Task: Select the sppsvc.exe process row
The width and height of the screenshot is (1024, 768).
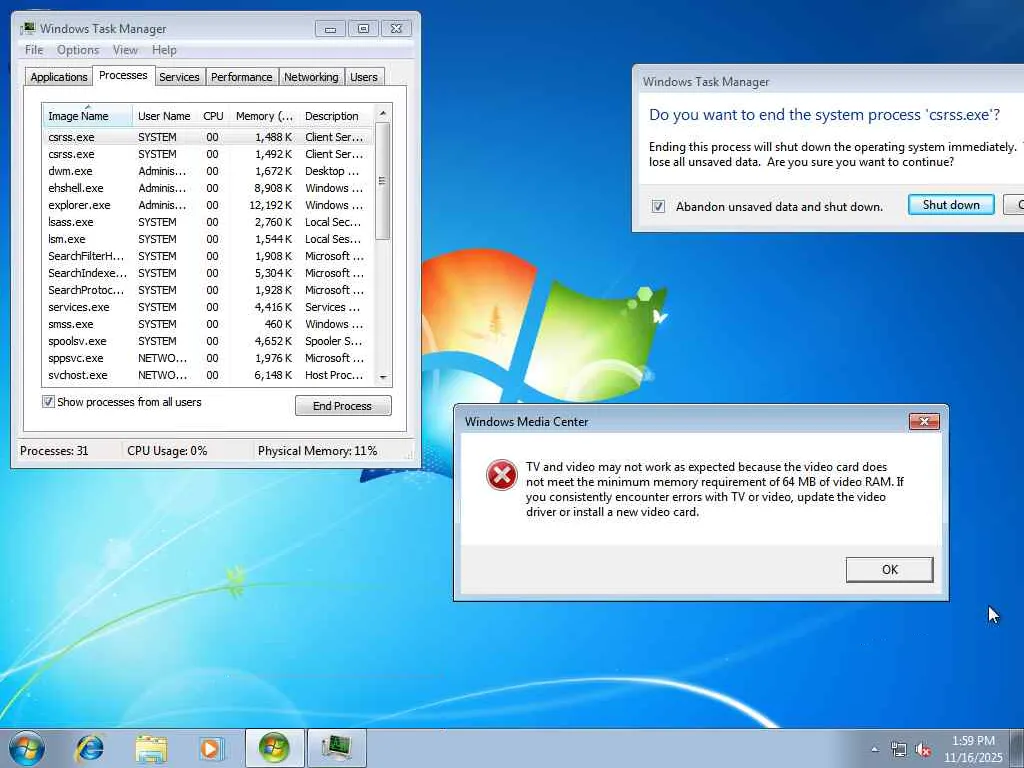Action: point(208,358)
